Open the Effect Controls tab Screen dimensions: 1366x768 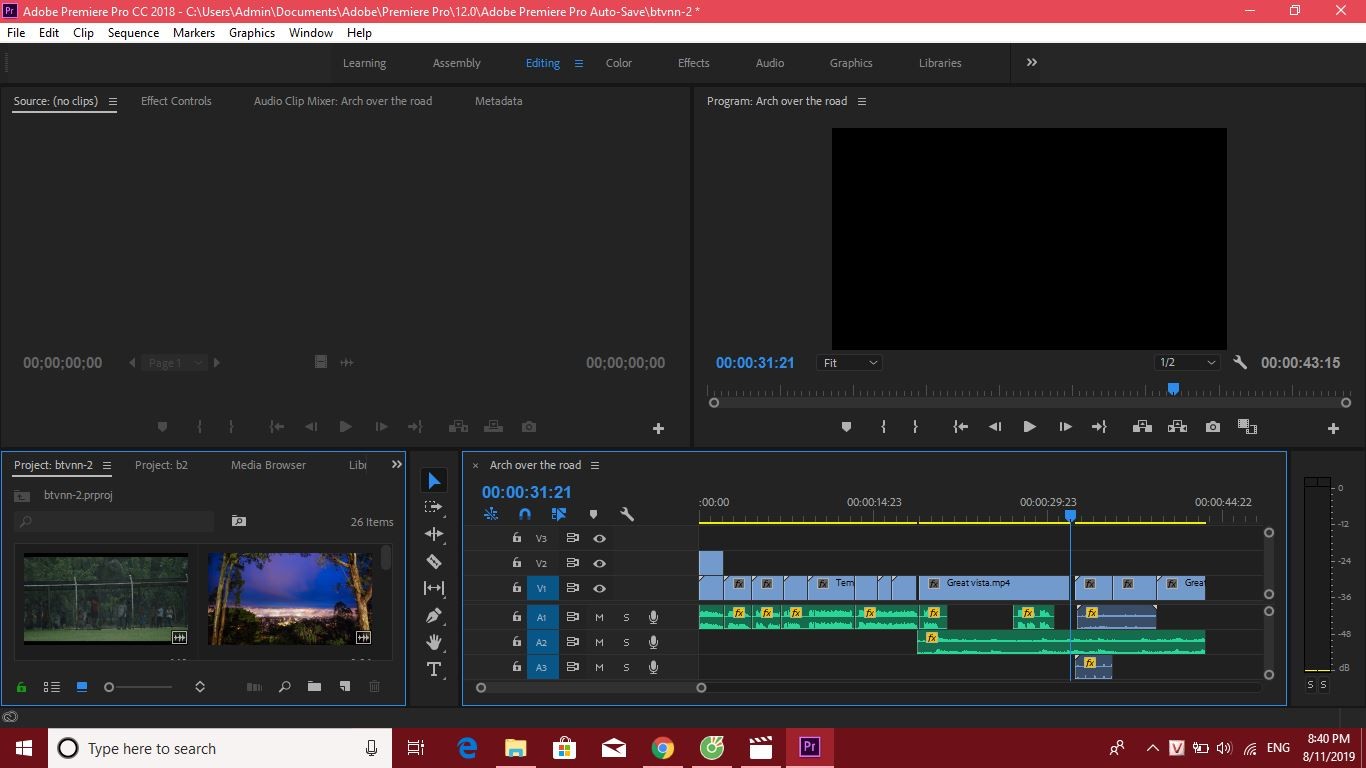(176, 101)
